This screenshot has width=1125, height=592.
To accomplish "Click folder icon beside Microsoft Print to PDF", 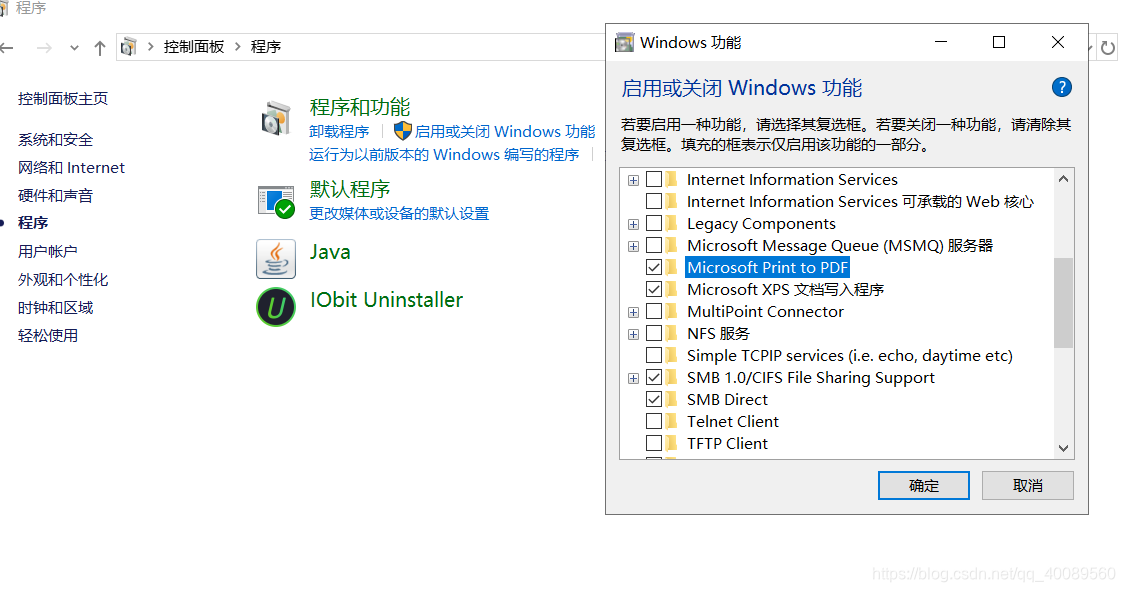I will [672, 267].
